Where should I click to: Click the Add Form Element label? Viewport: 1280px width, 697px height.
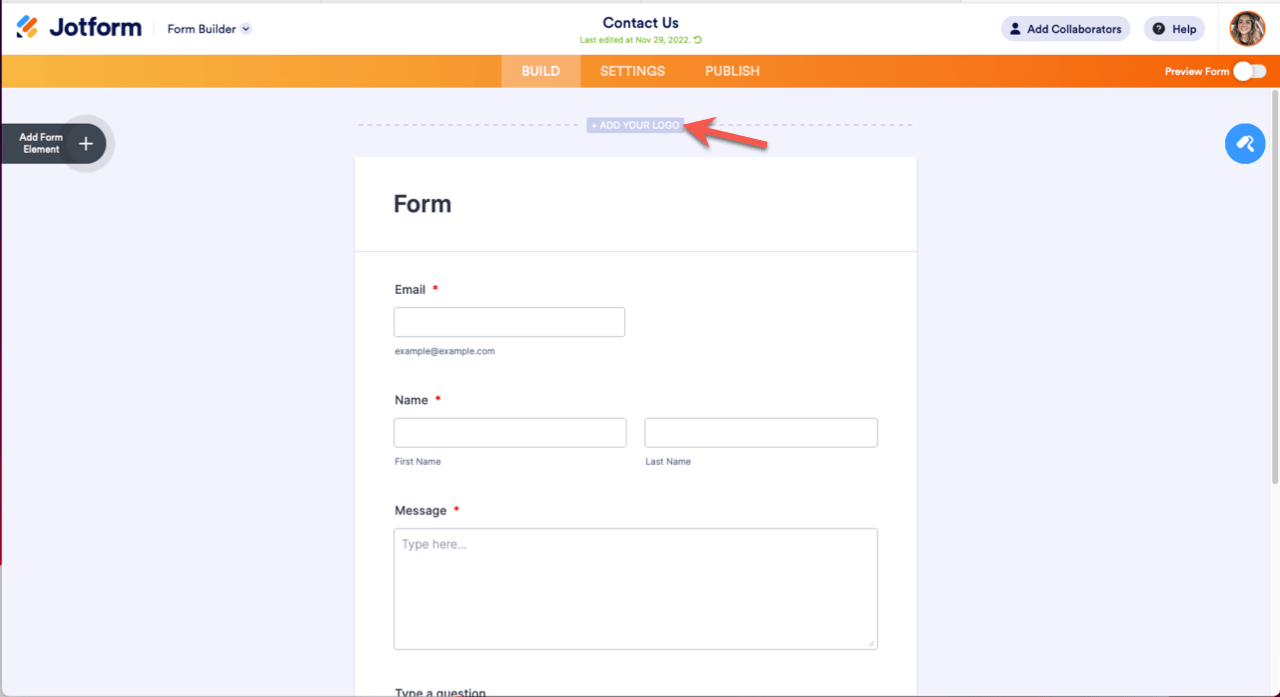41,144
